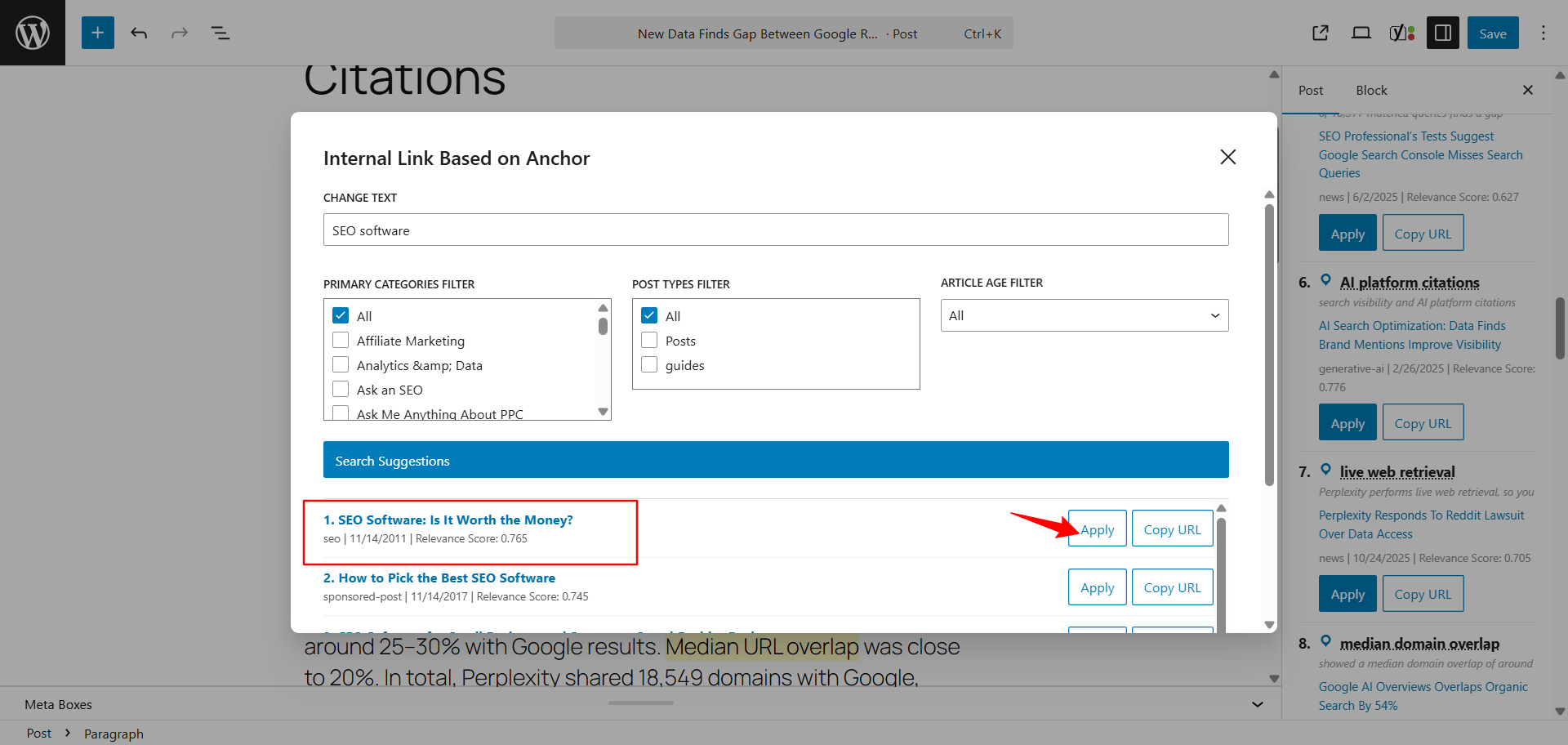Check the Affiliate Marketing category checkbox

341,341
